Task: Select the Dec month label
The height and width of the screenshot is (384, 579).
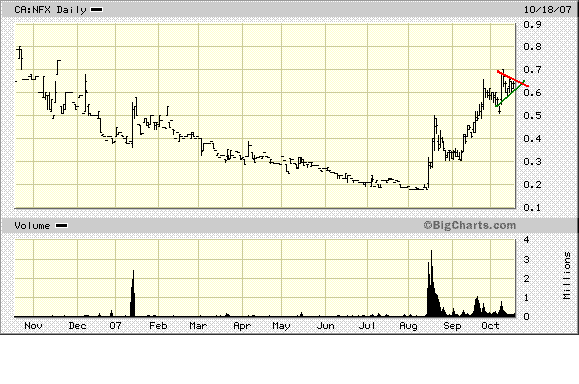Action: 78,326
